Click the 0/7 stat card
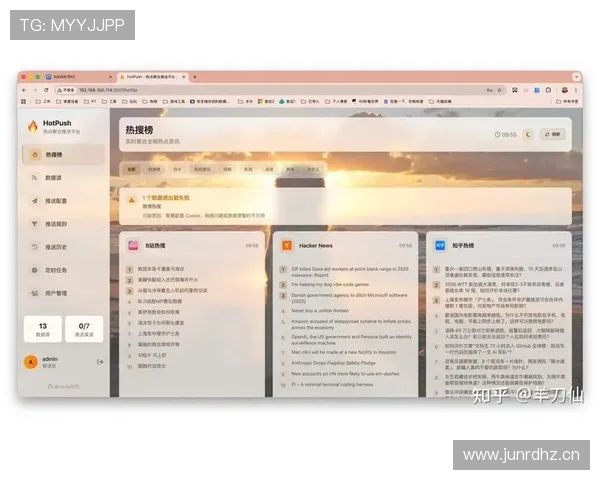Viewport: 600px width, 480px height. pos(84,328)
